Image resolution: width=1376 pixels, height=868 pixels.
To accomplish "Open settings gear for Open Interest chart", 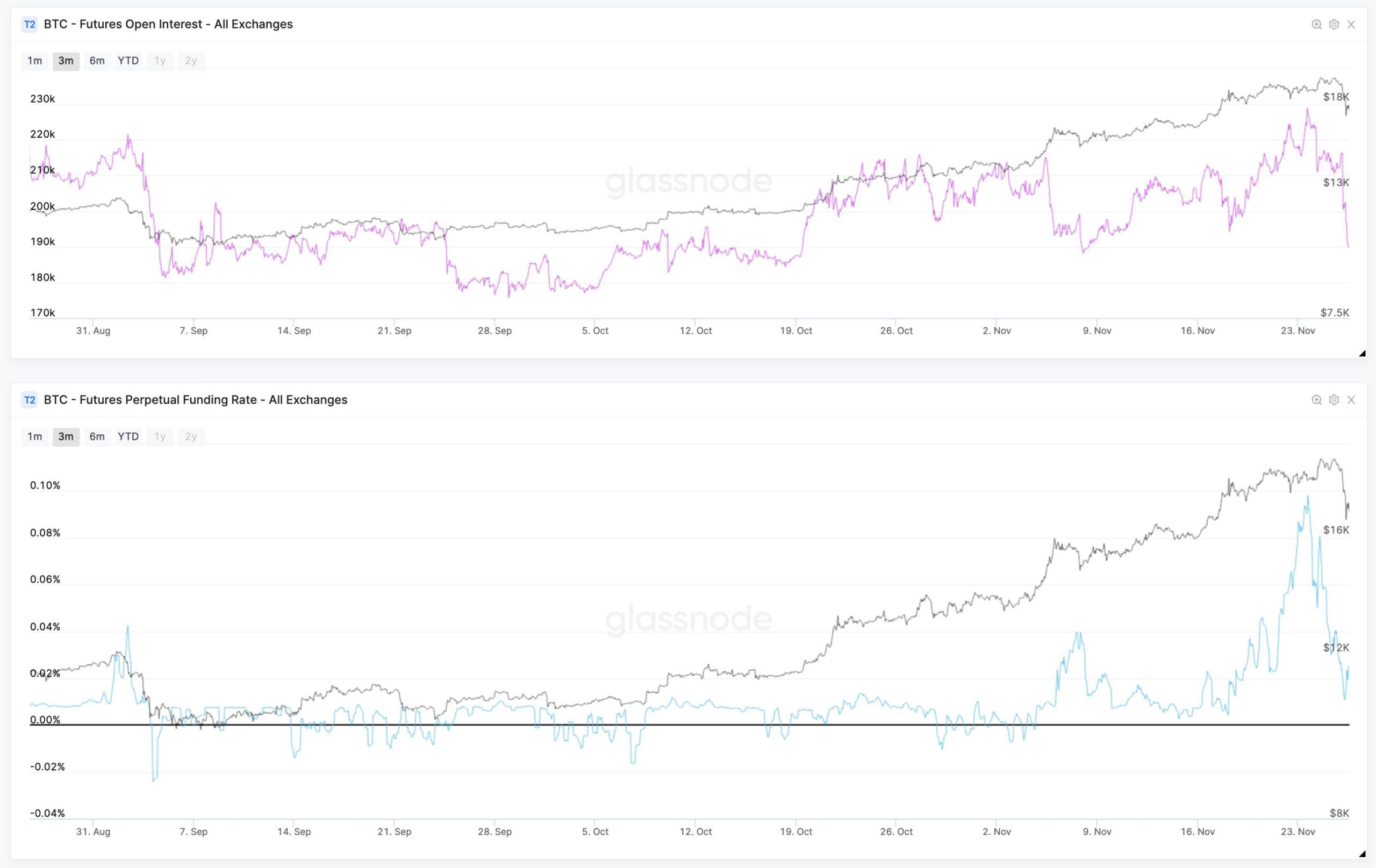I will coord(1334,25).
